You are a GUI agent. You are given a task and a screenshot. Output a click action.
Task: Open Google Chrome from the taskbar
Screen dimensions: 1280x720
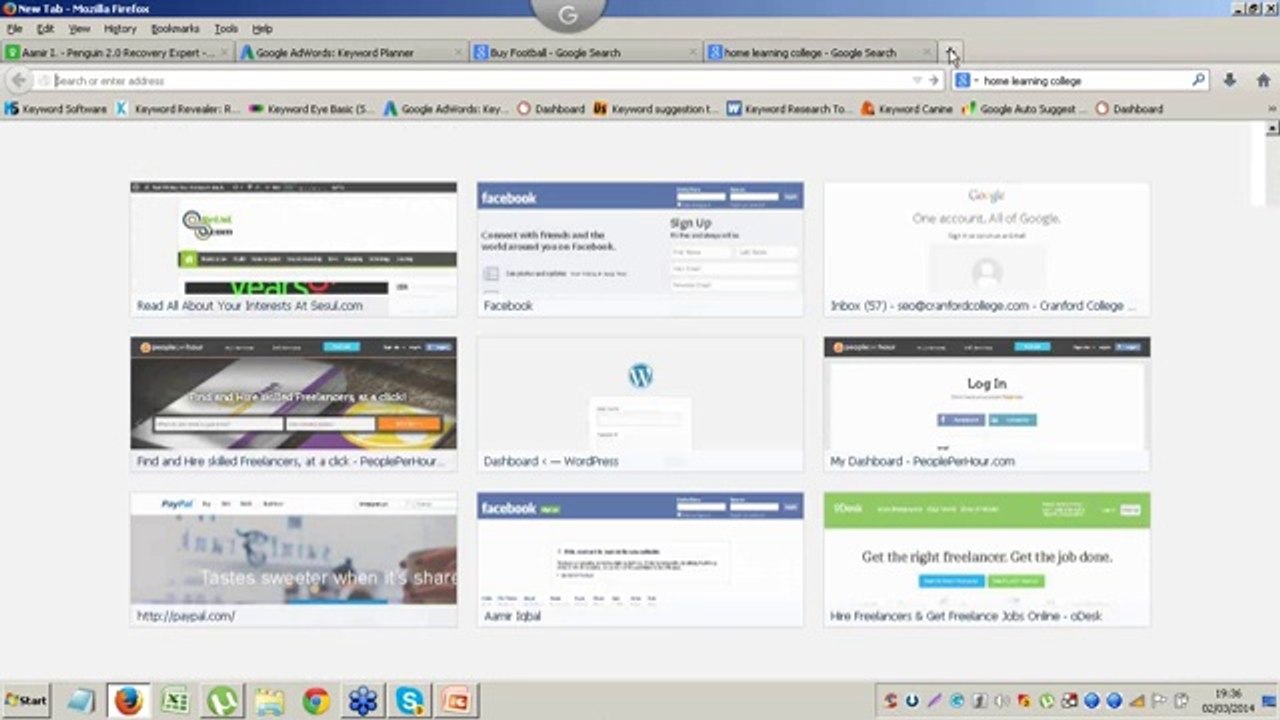tap(316, 700)
